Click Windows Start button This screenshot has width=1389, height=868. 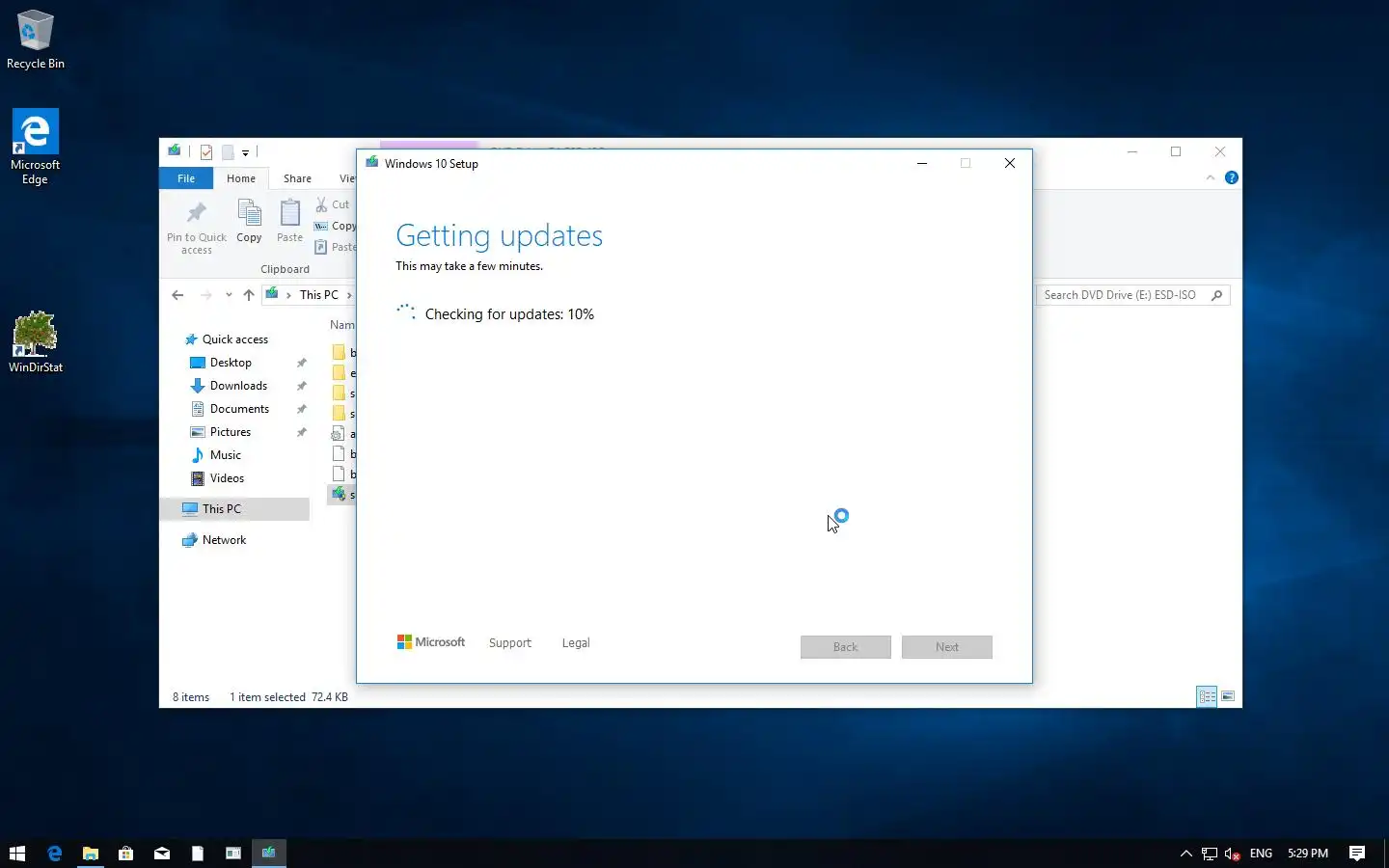pos(17,853)
